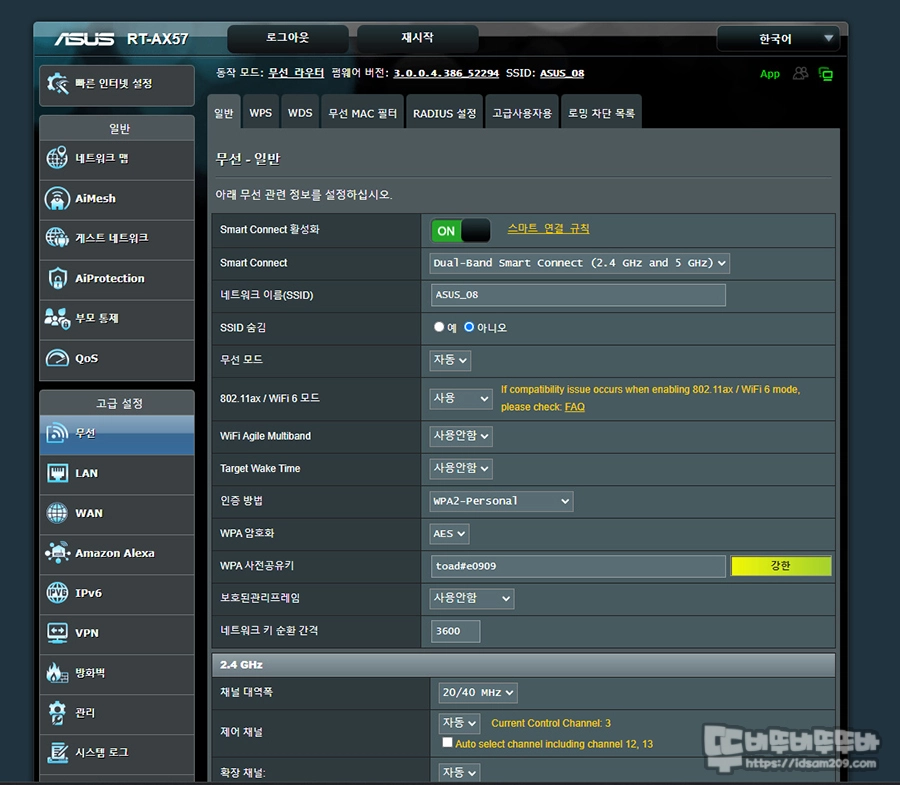
Task: Open the 인증 방법 WPA2-Personal dropdown
Action: tap(501, 501)
